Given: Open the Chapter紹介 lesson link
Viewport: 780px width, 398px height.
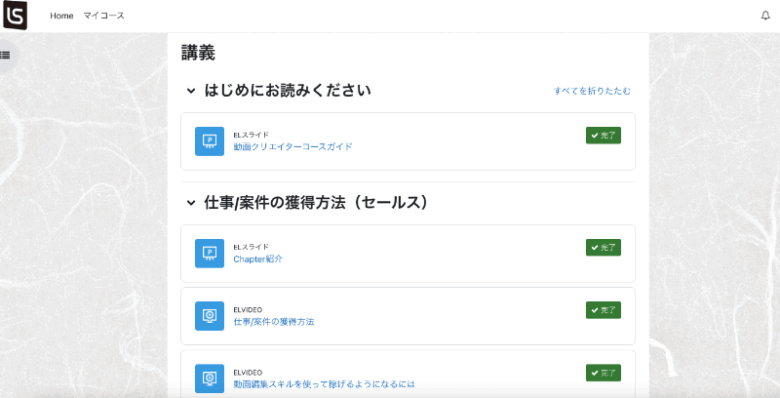Looking at the screenshot, I should click(x=258, y=259).
